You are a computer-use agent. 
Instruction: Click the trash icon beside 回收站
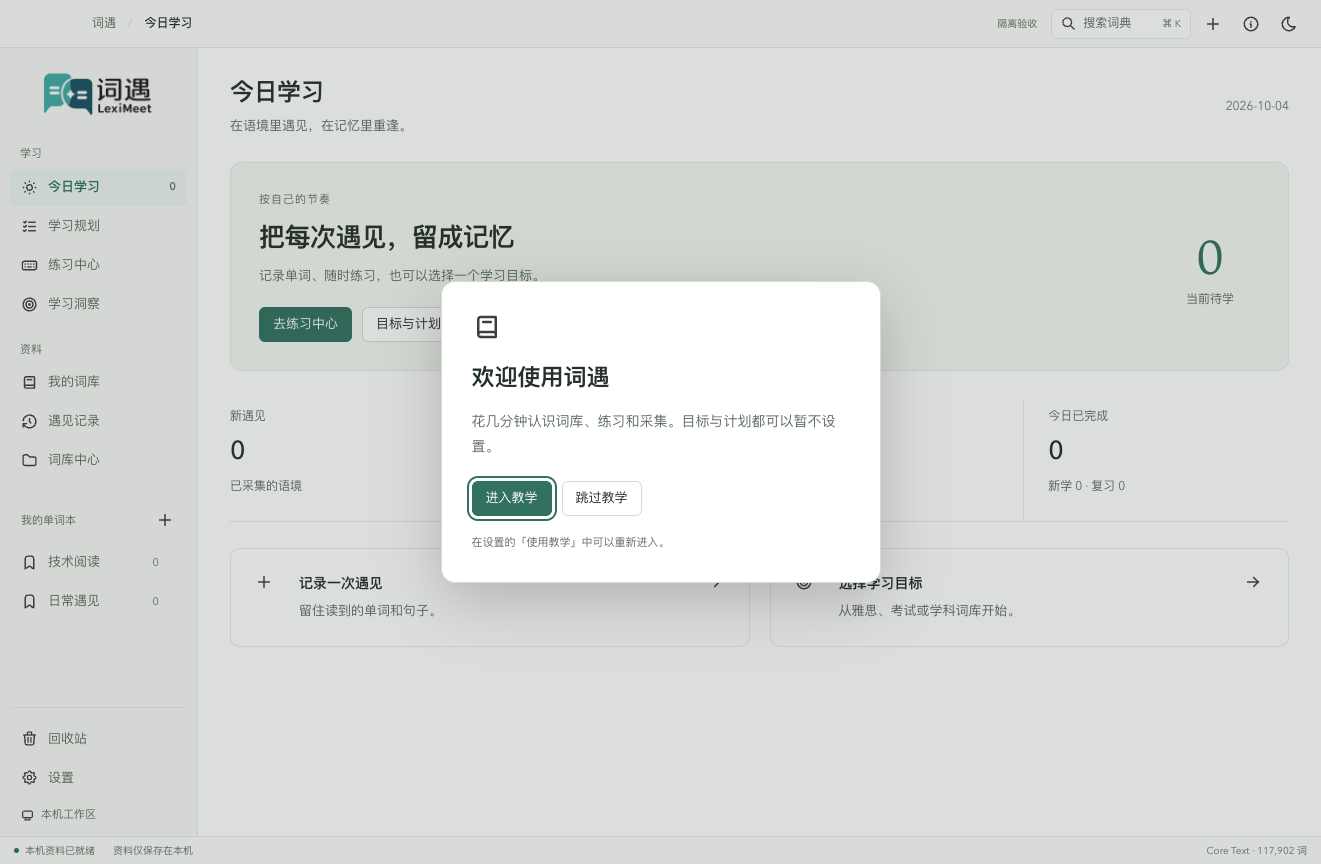click(x=29, y=738)
